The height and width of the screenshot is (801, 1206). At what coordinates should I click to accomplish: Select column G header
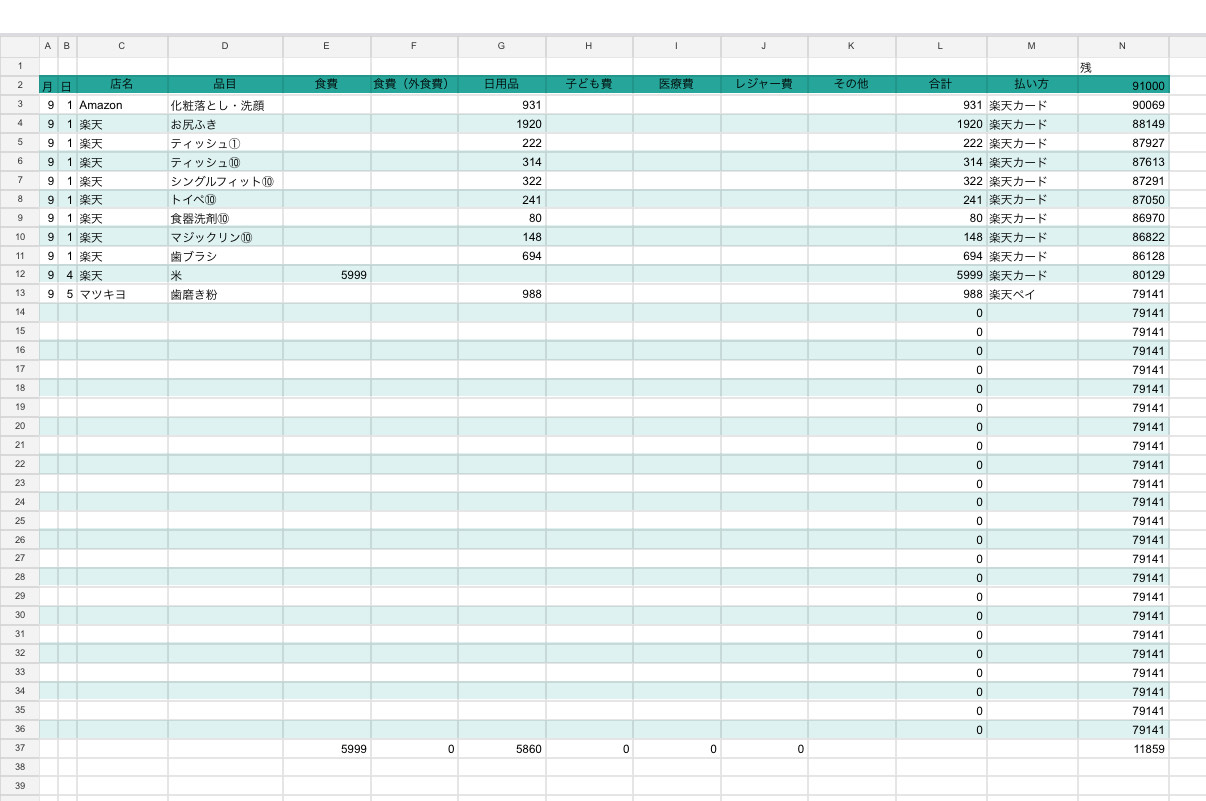point(501,46)
